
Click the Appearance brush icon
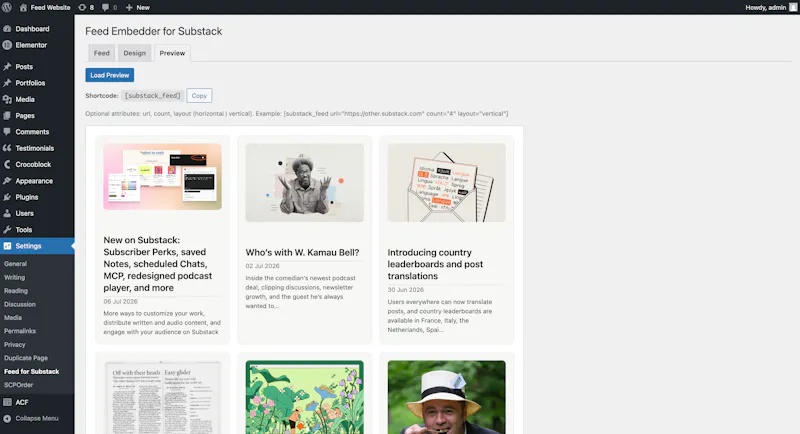click(7, 181)
